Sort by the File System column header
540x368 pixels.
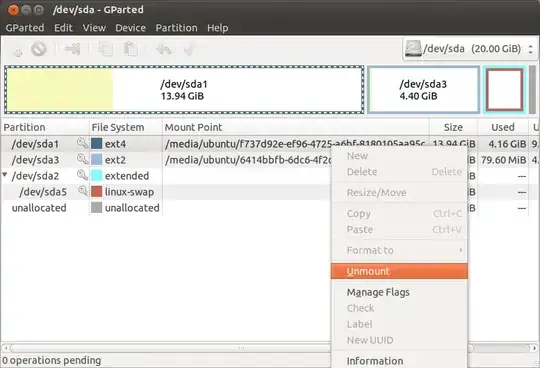pyautogui.click(x=126, y=127)
